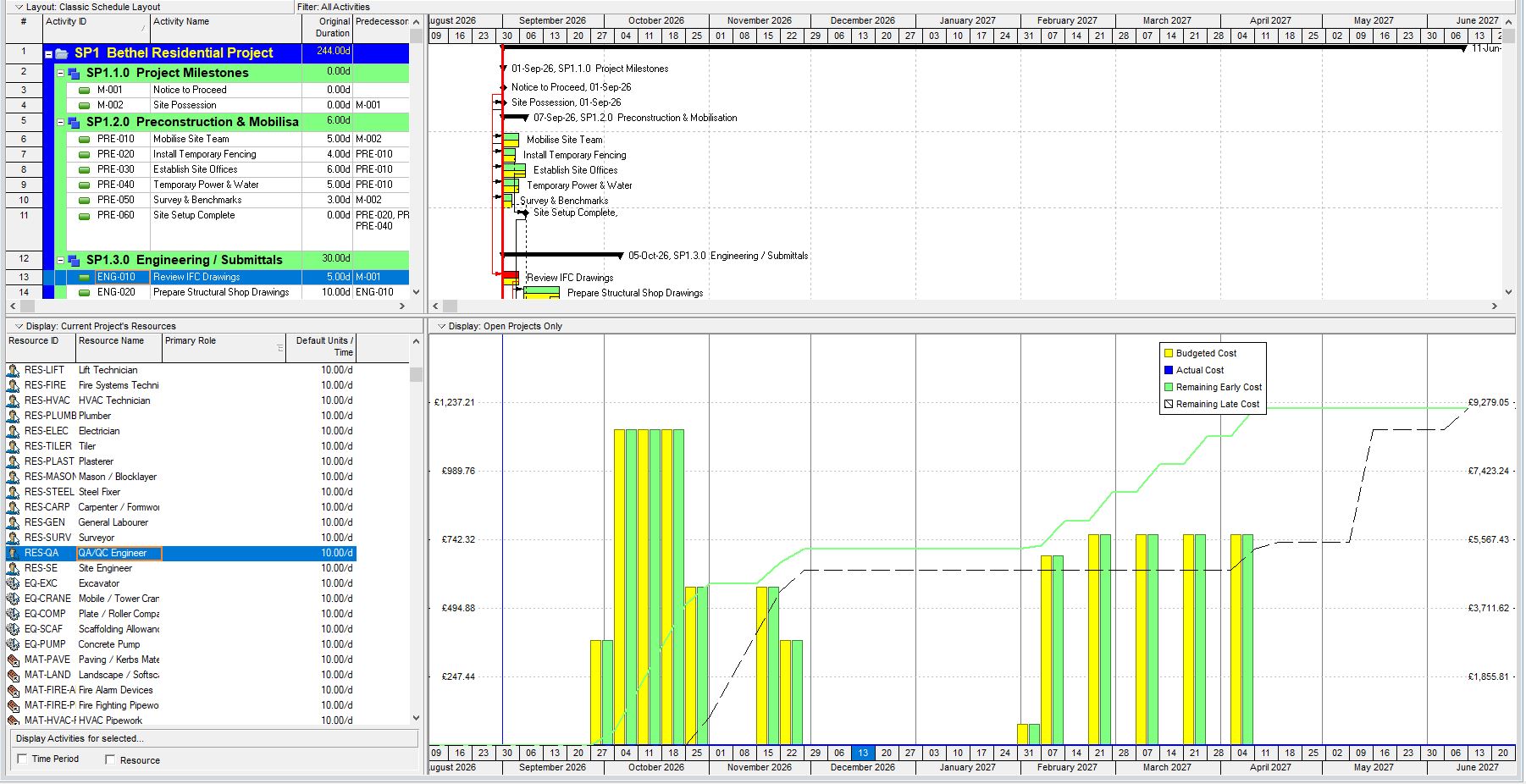Click the 244.00d duration cell of the project
This screenshot has width=1526, height=784.
pyautogui.click(x=327, y=52)
